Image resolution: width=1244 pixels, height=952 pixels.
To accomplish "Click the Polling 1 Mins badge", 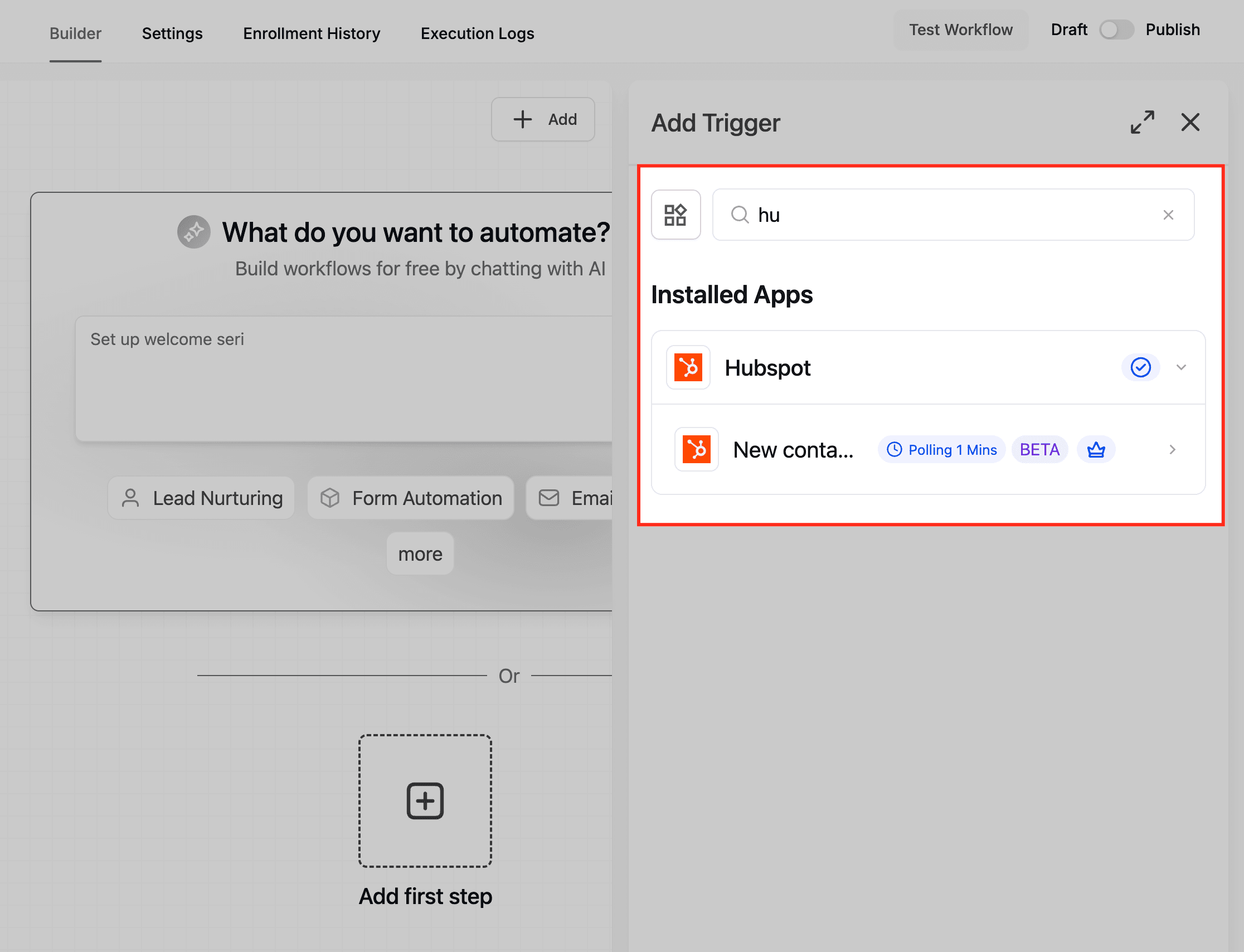I will (941, 449).
